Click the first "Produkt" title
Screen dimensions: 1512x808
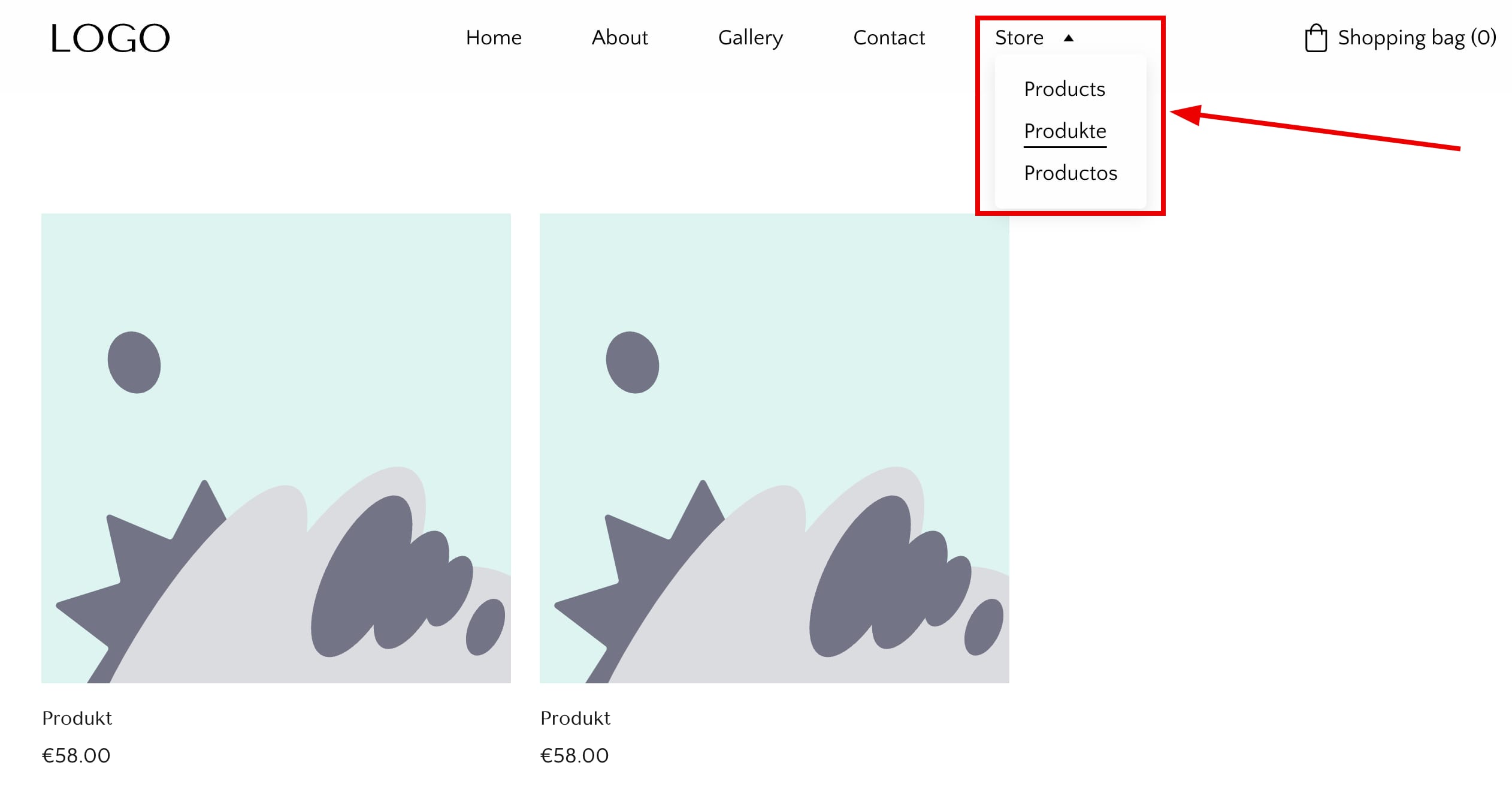77,718
